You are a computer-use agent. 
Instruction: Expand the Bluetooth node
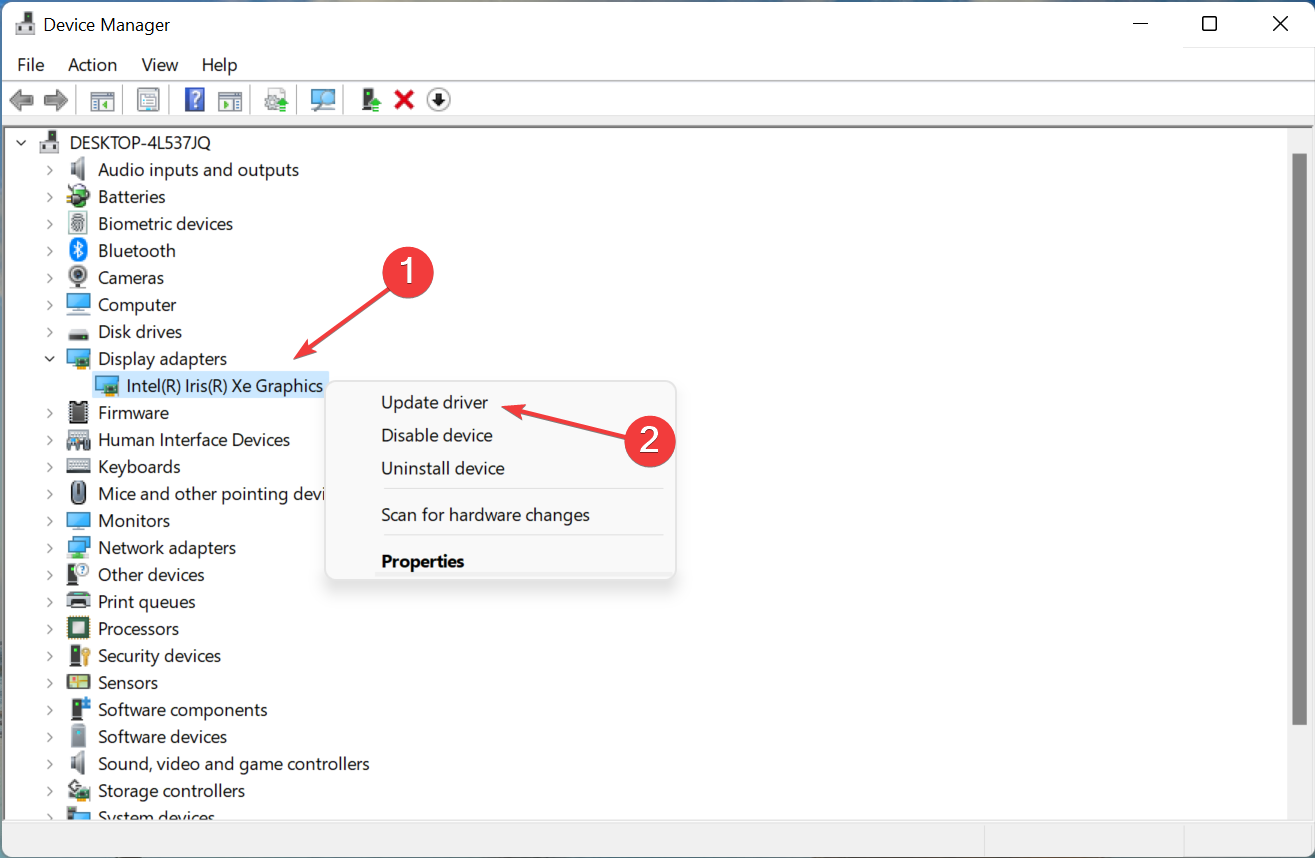49,251
